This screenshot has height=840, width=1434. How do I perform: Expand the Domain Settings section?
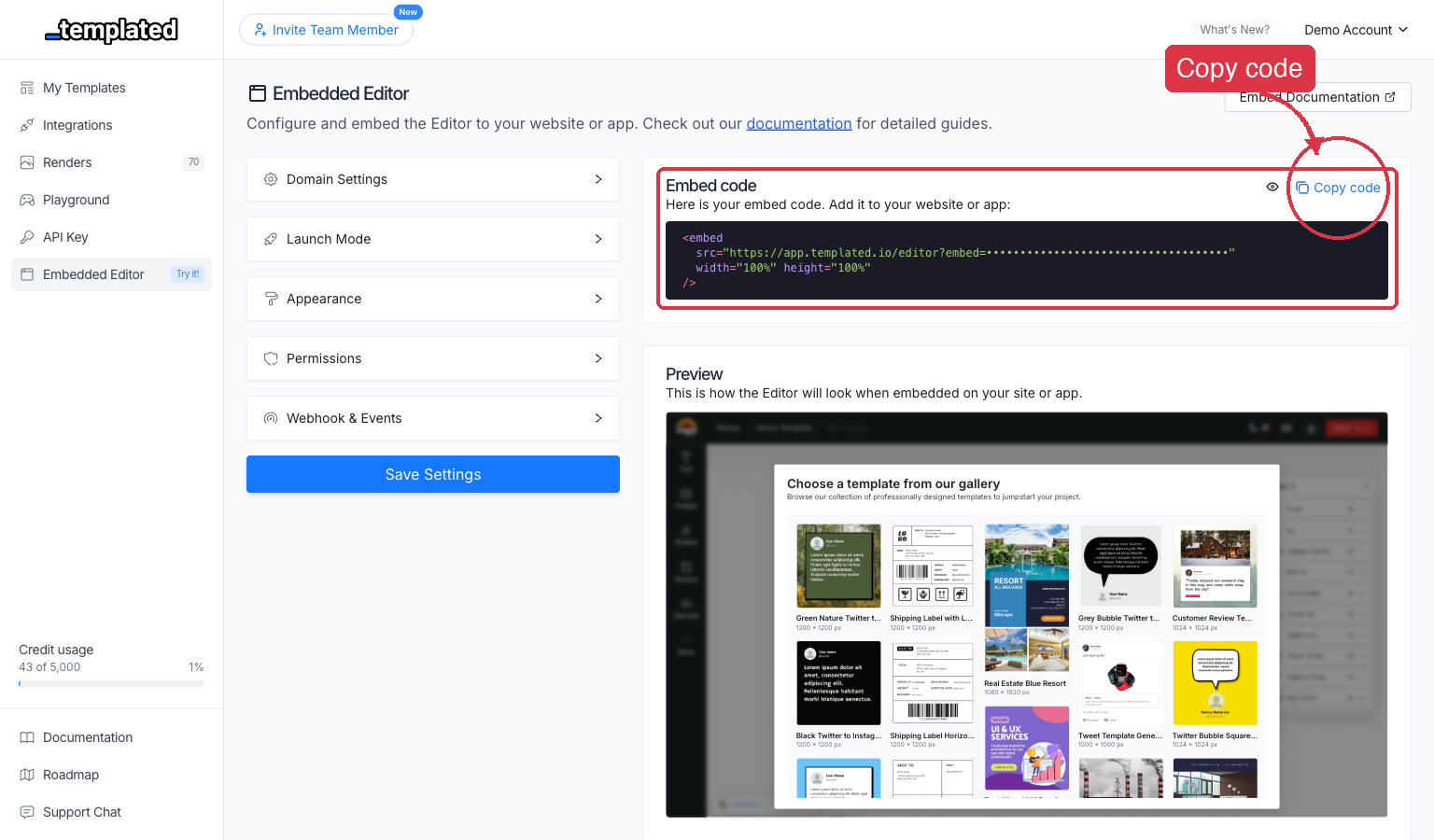point(432,179)
